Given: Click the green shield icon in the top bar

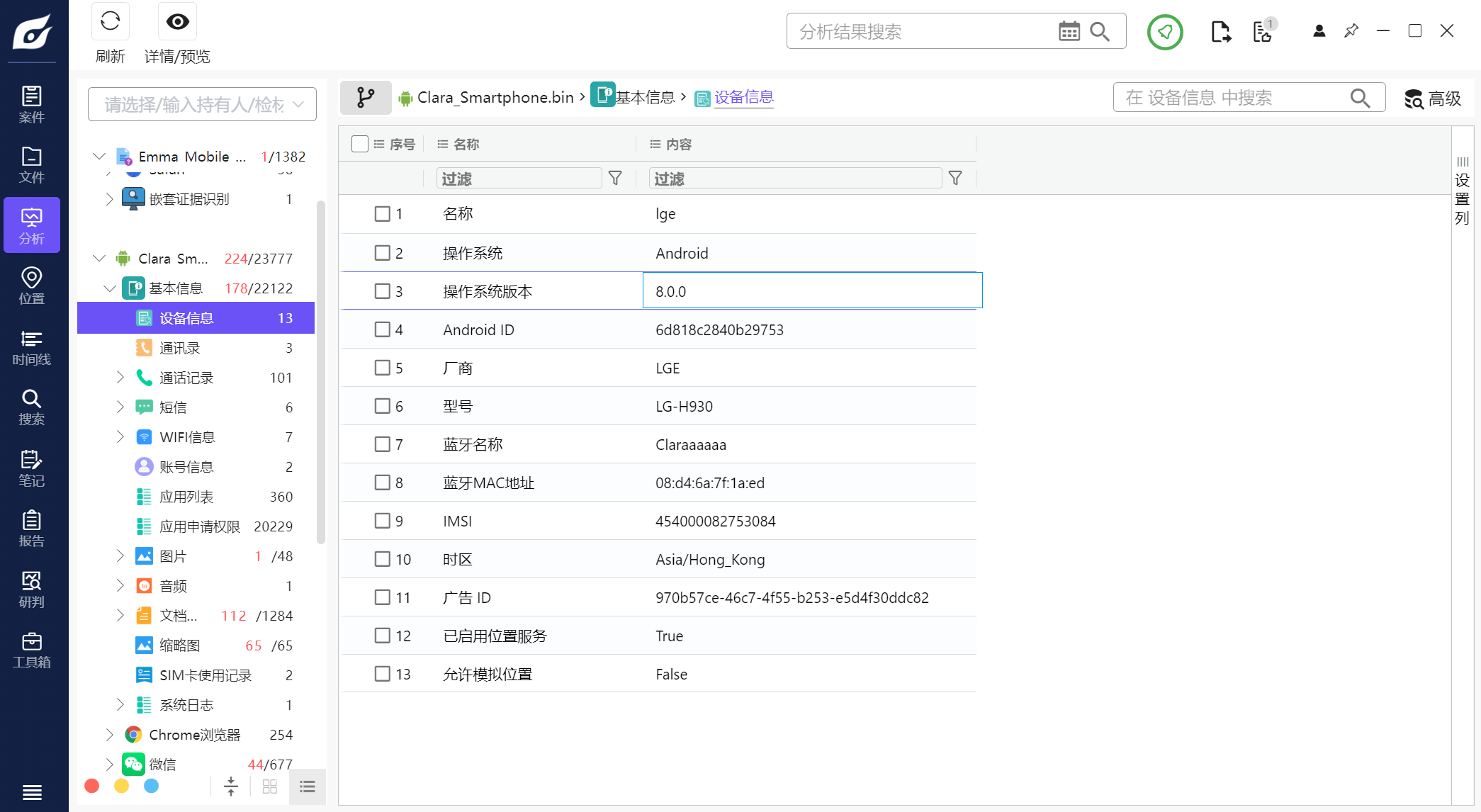Looking at the screenshot, I should (x=1165, y=32).
